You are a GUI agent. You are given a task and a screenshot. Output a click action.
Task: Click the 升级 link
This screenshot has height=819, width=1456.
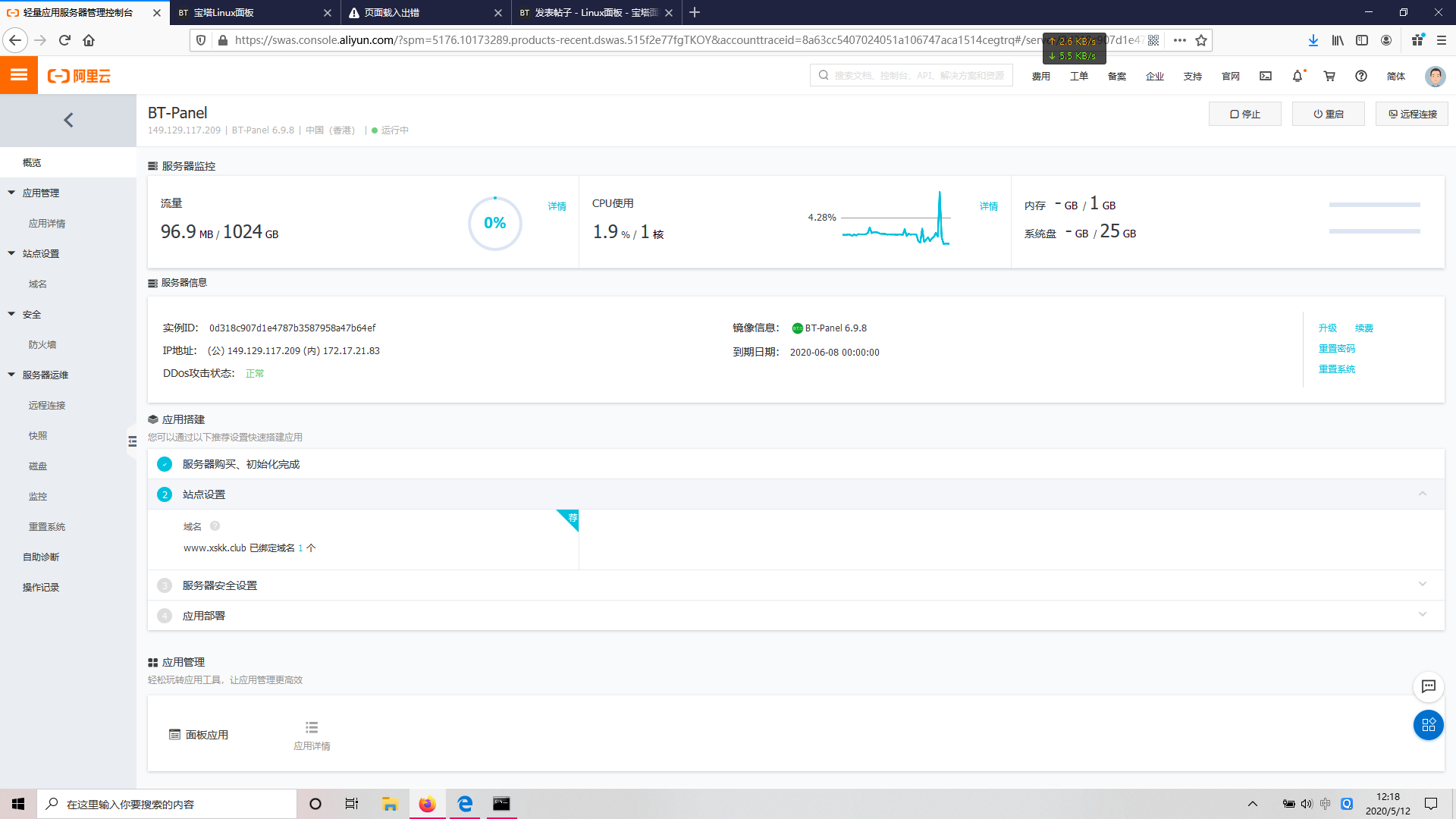pyautogui.click(x=1328, y=328)
